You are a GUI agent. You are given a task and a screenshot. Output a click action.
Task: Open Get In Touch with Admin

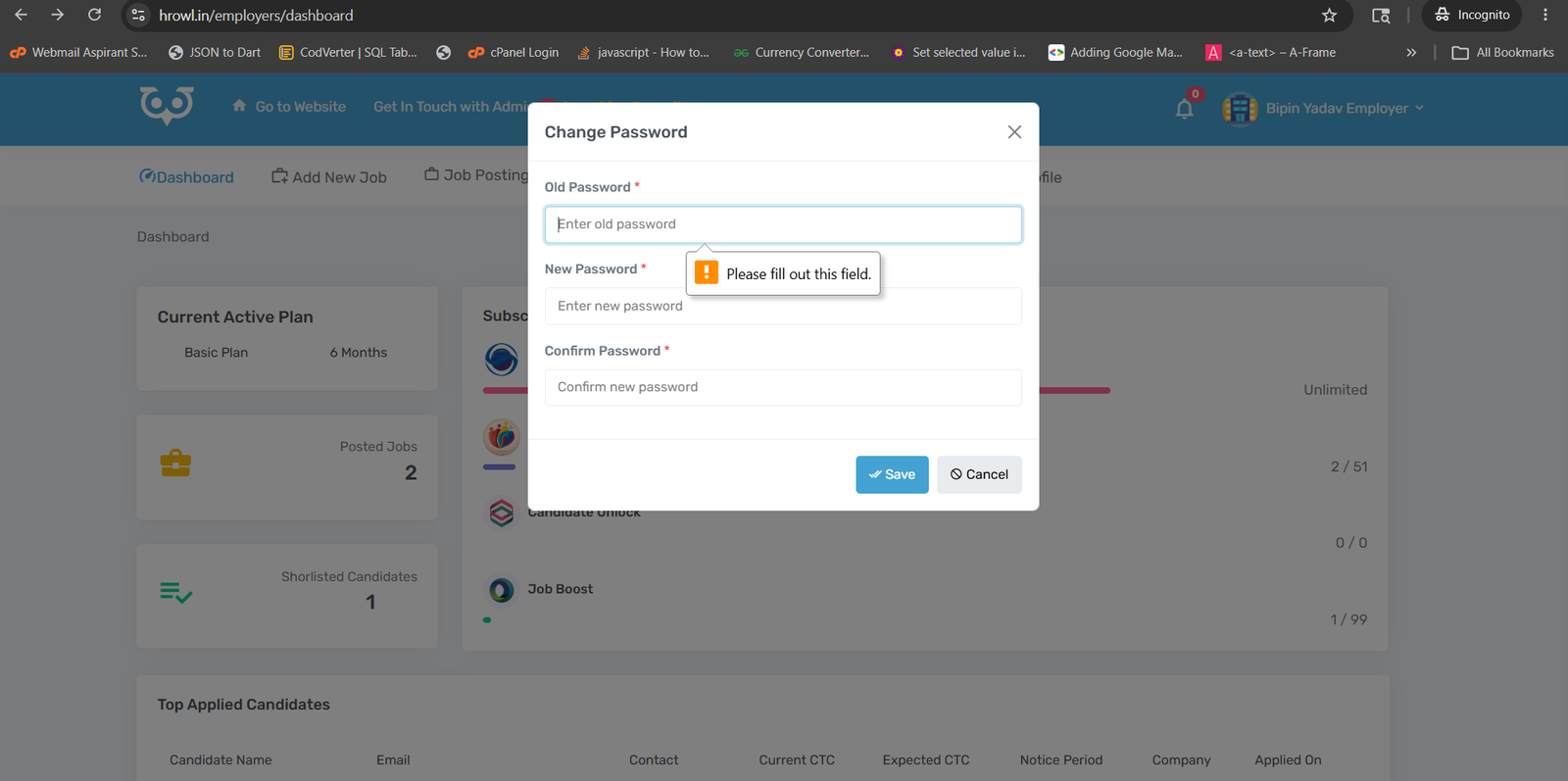click(x=450, y=107)
